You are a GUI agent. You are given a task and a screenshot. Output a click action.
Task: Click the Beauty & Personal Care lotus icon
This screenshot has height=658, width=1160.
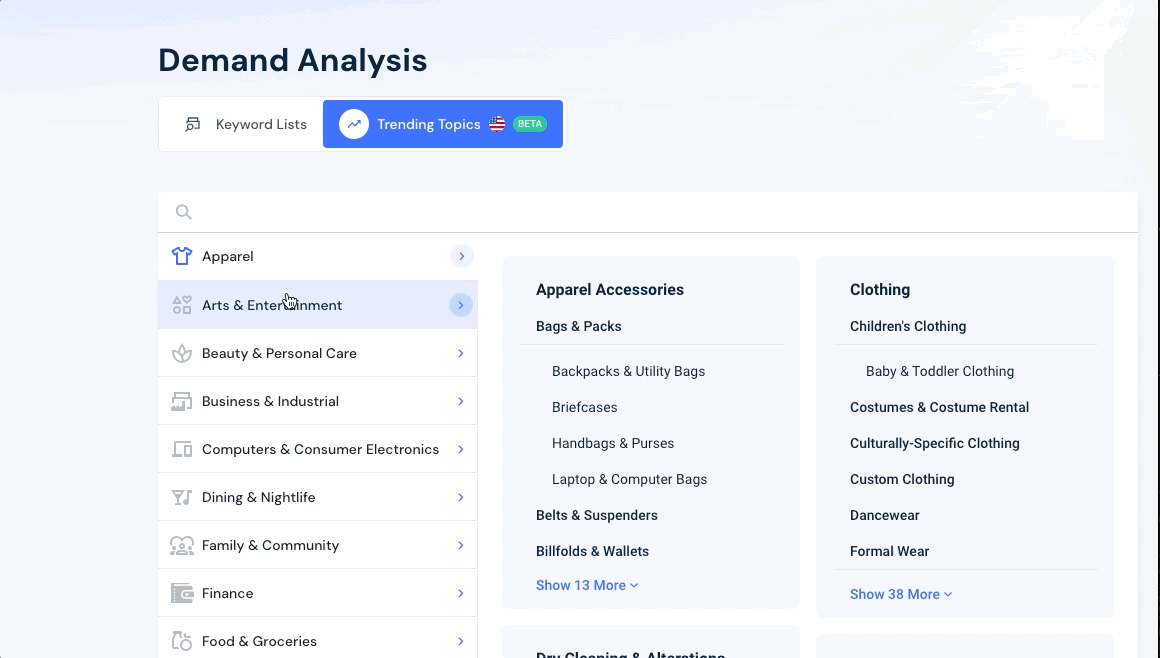[181, 353]
